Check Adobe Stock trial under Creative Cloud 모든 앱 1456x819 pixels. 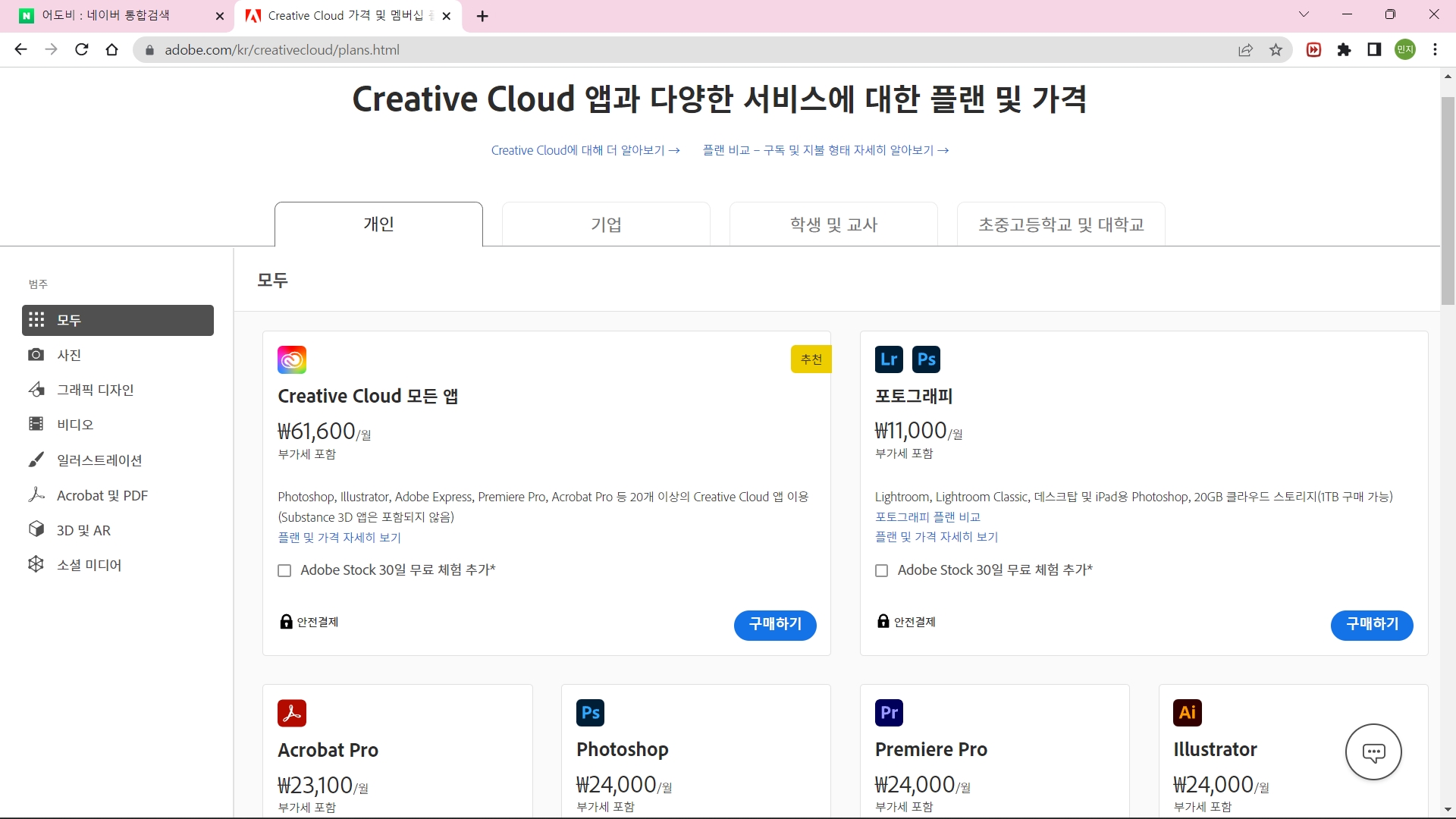tap(284, 570)
